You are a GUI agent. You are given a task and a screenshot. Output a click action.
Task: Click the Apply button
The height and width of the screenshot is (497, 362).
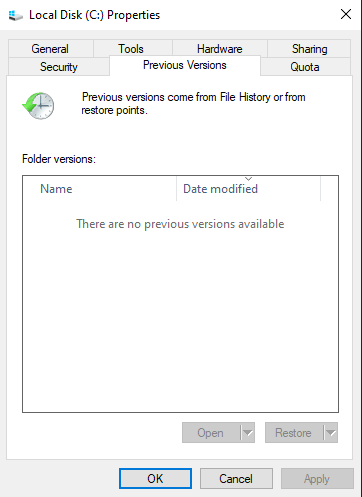click(317, 479)
